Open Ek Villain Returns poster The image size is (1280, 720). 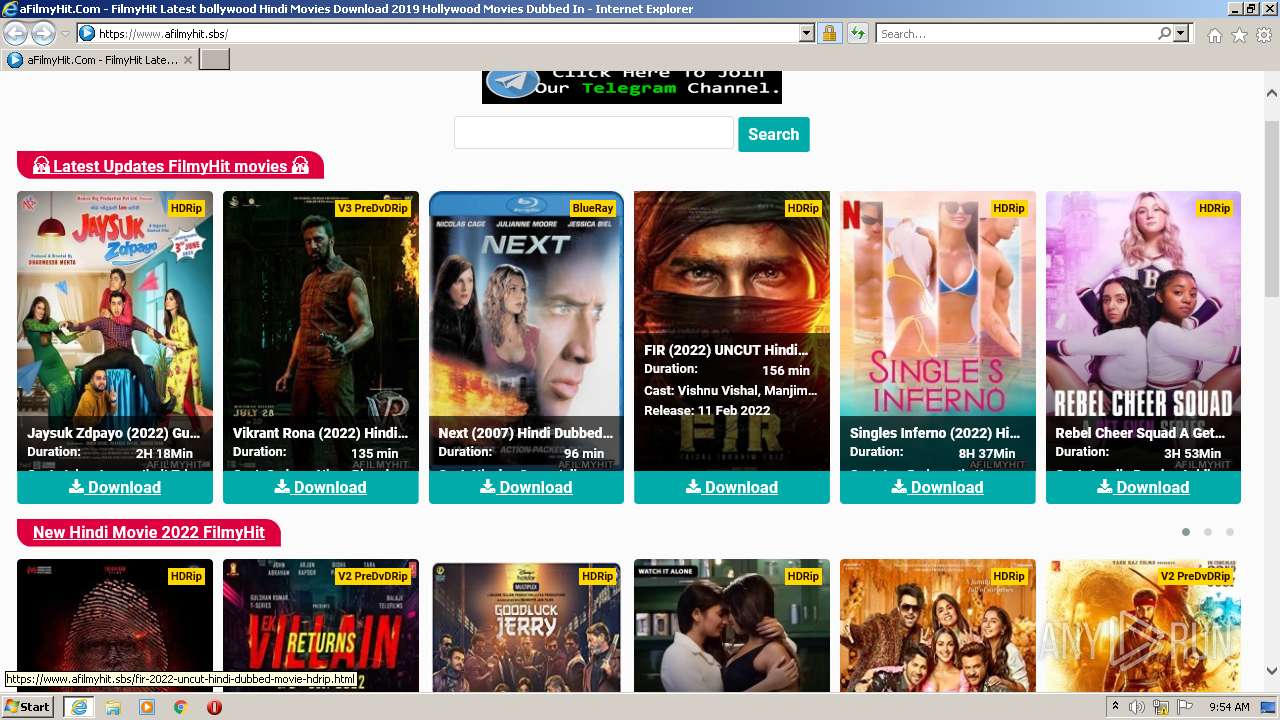321,625
